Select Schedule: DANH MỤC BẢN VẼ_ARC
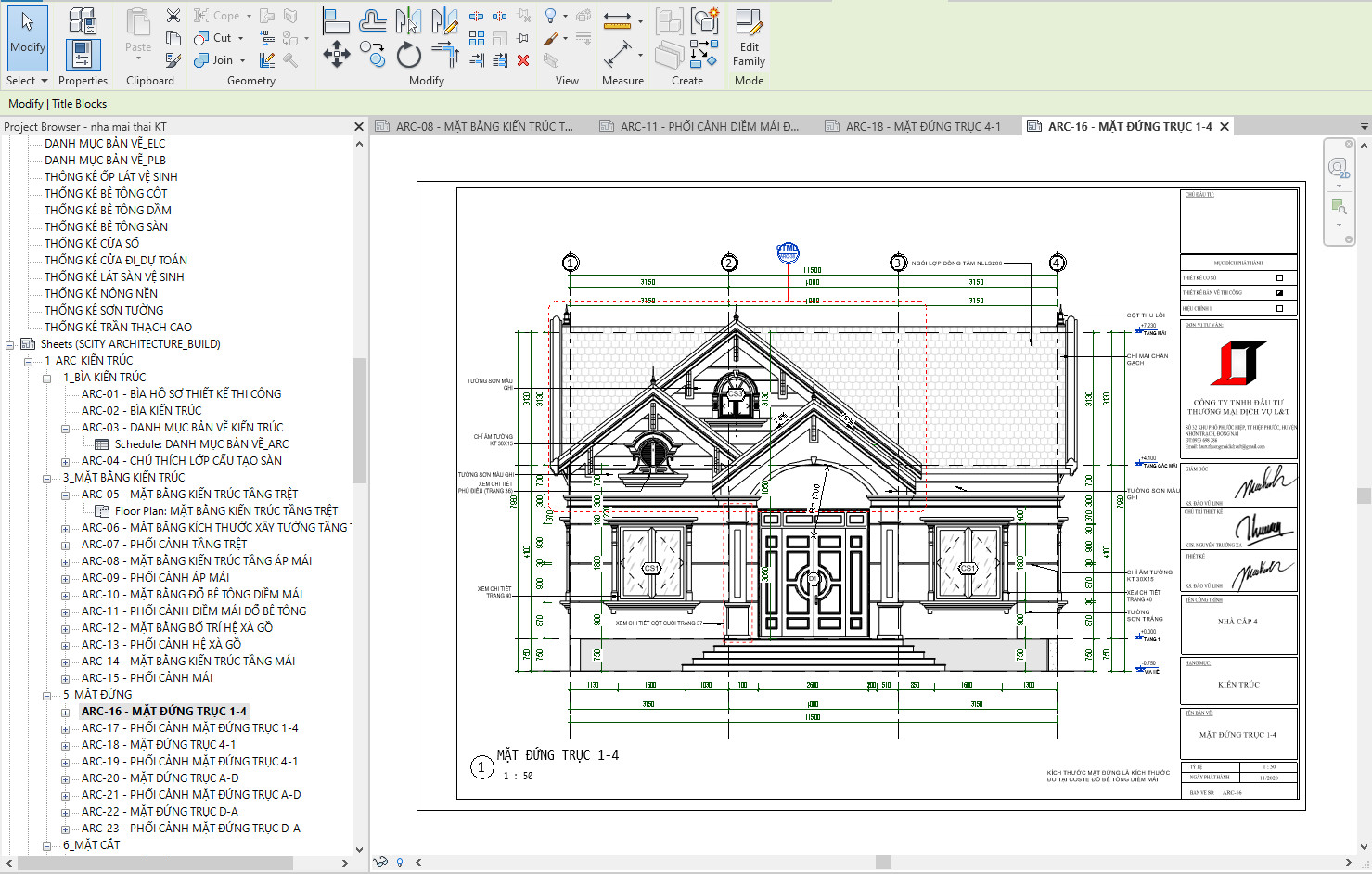The width and height of the screenshot is (1372, 874). (x=201, y=444)
